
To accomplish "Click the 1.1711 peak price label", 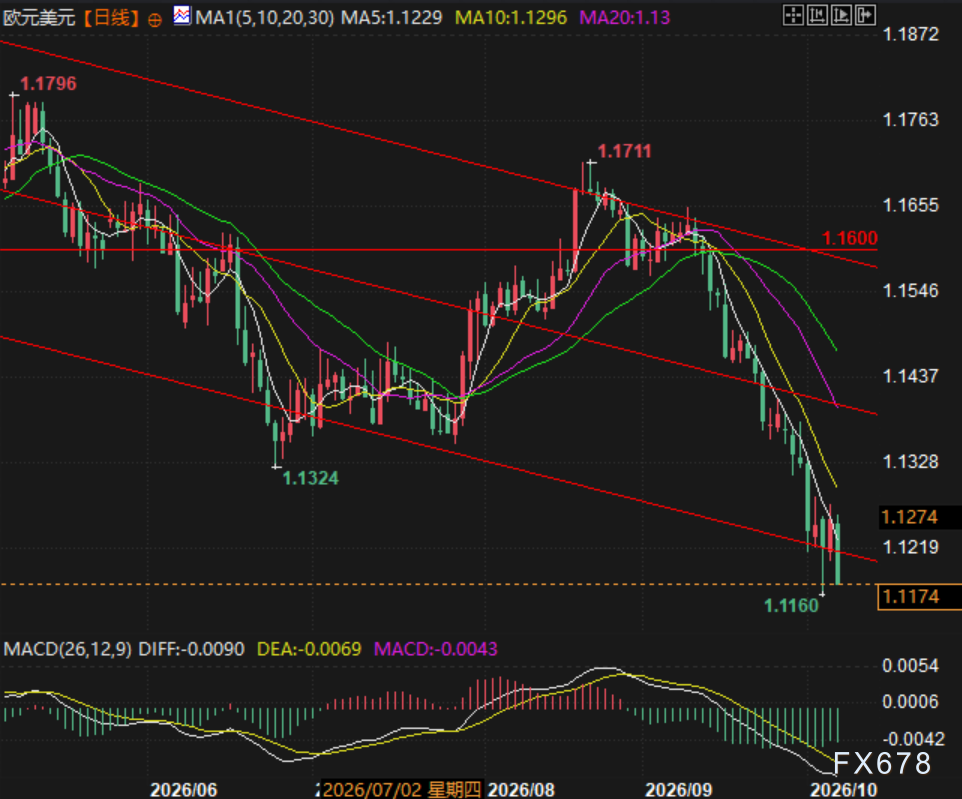I will tap(624, 151).
